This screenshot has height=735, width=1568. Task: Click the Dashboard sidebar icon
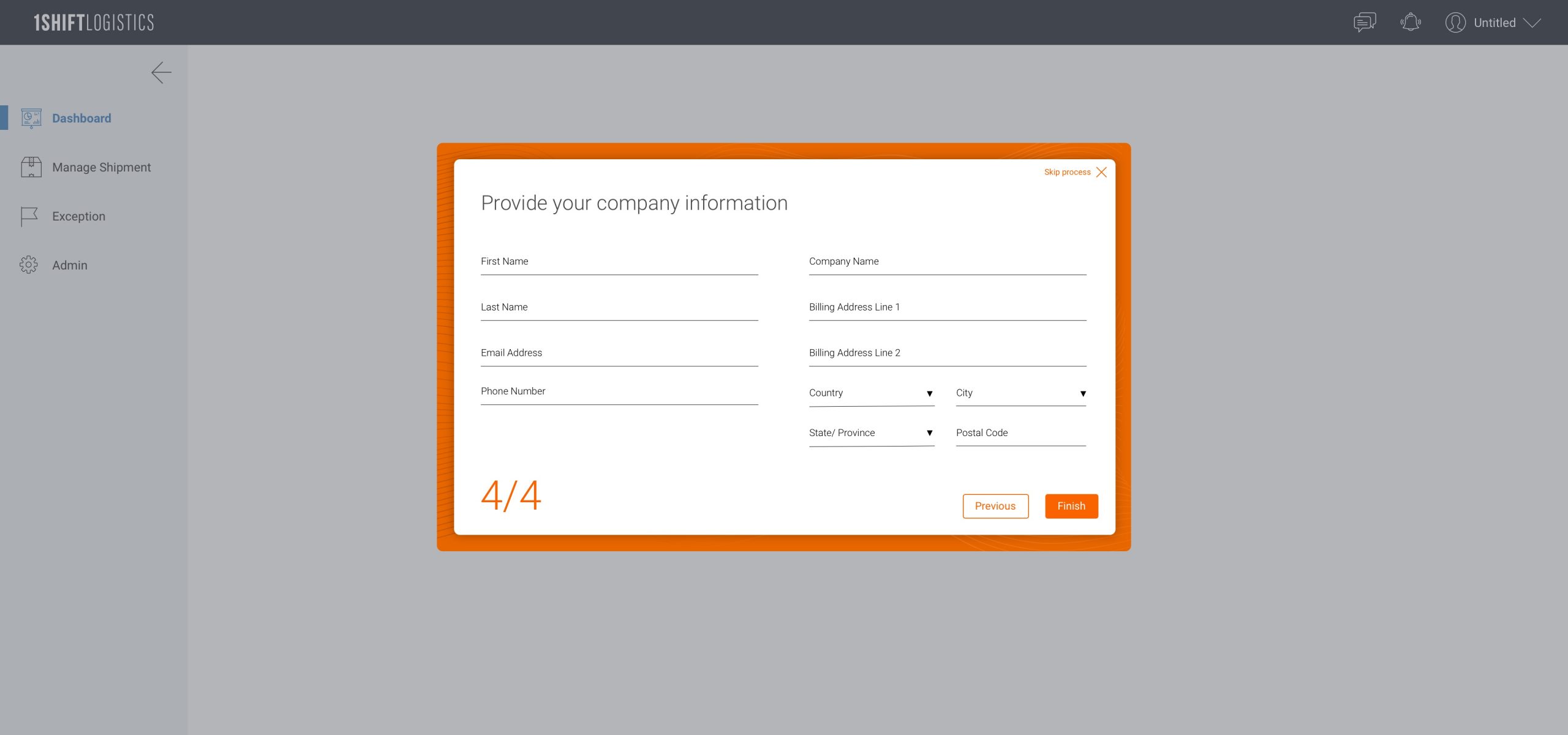pos(30,118)
